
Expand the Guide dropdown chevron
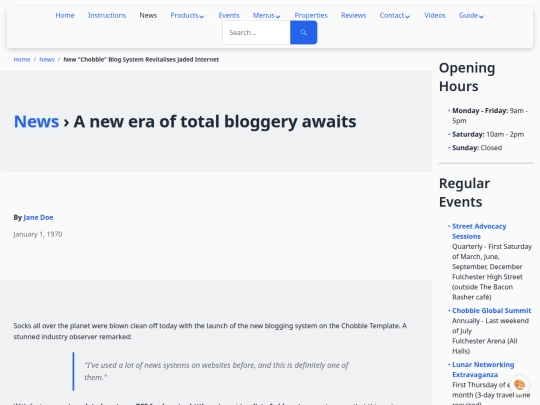pos(481,16)
